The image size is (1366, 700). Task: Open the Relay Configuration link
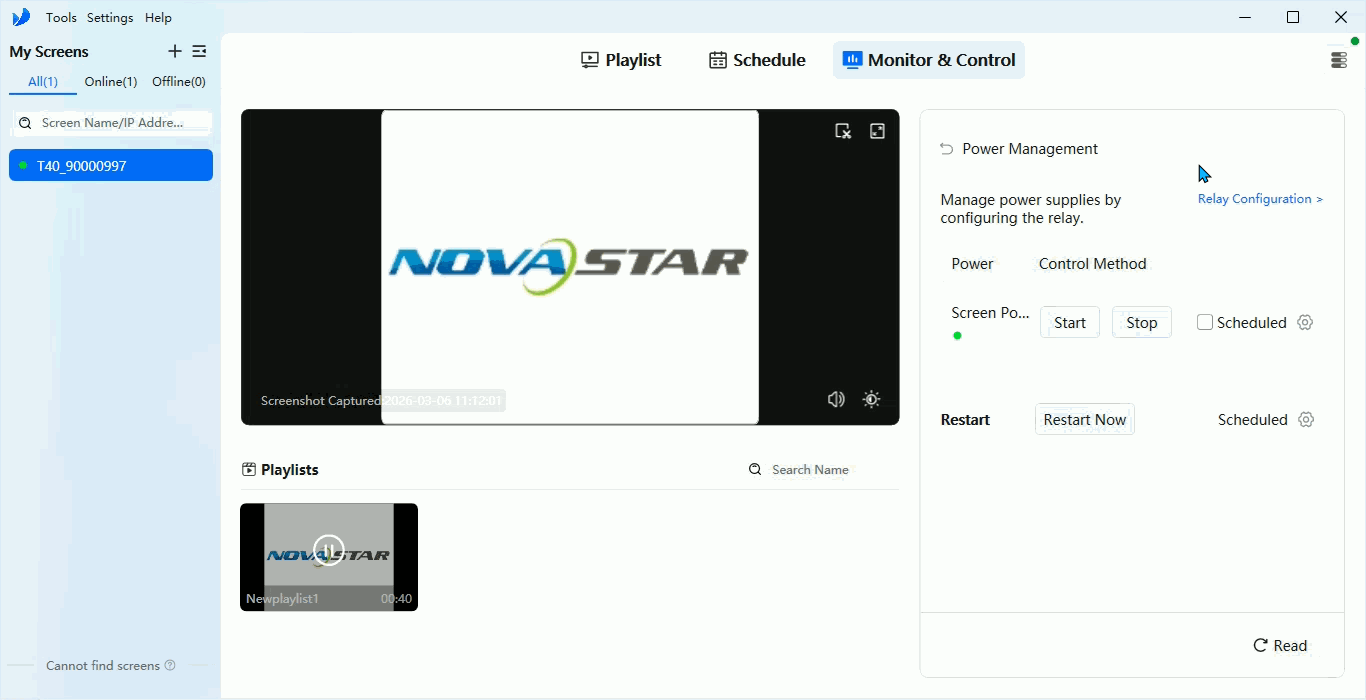pyautogui.click(x=1260, y=199)
